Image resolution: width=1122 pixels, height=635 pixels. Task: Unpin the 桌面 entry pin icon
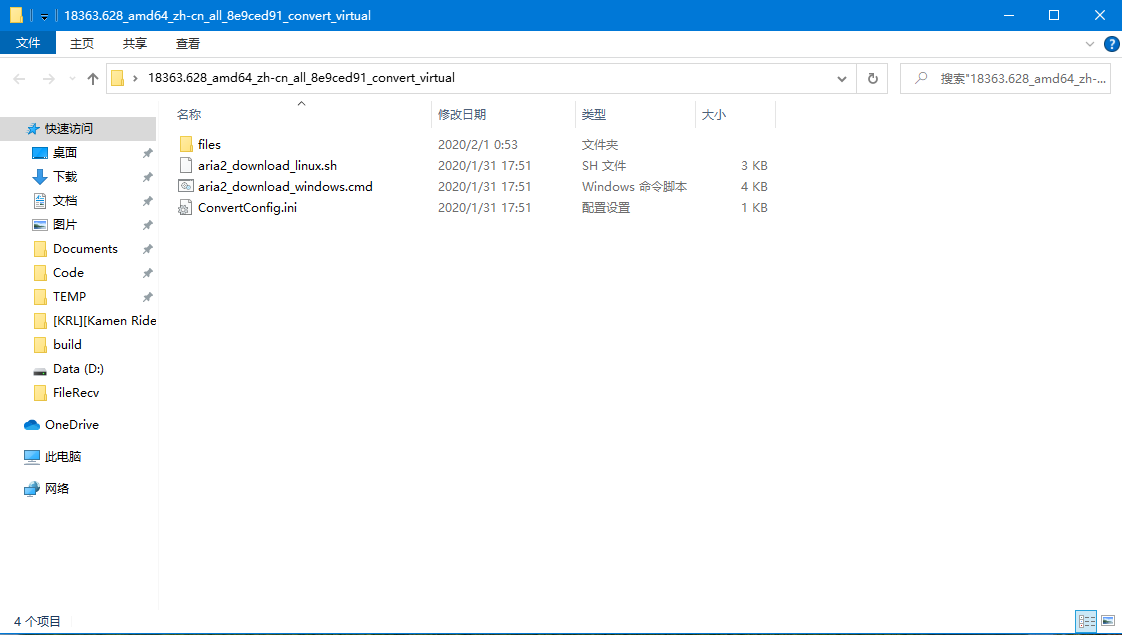click(x=147, y=152)
